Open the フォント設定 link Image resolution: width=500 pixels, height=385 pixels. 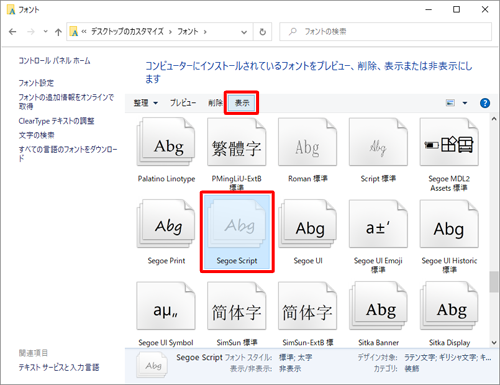[36, 83]
